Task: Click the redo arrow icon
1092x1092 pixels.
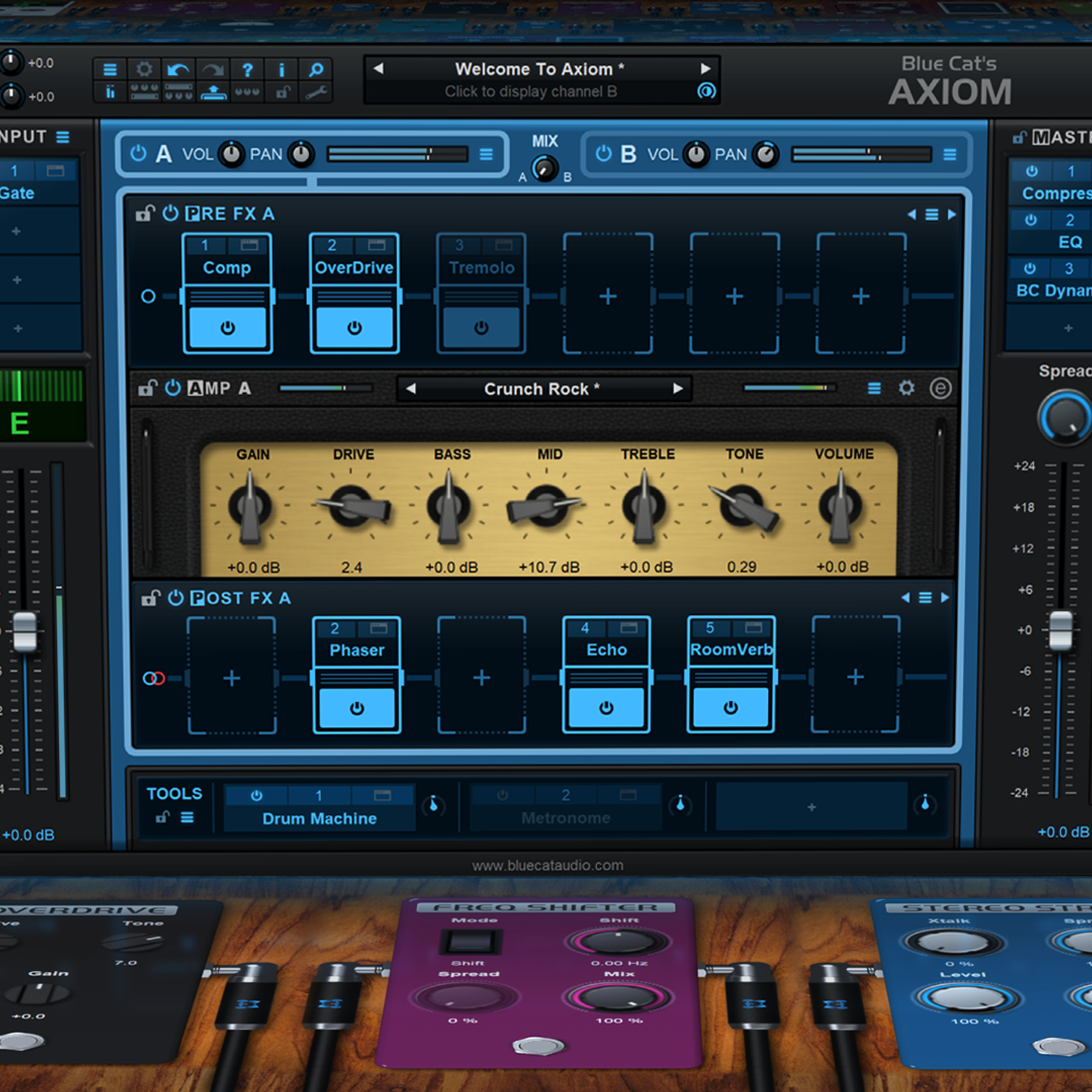Action: 213,69
